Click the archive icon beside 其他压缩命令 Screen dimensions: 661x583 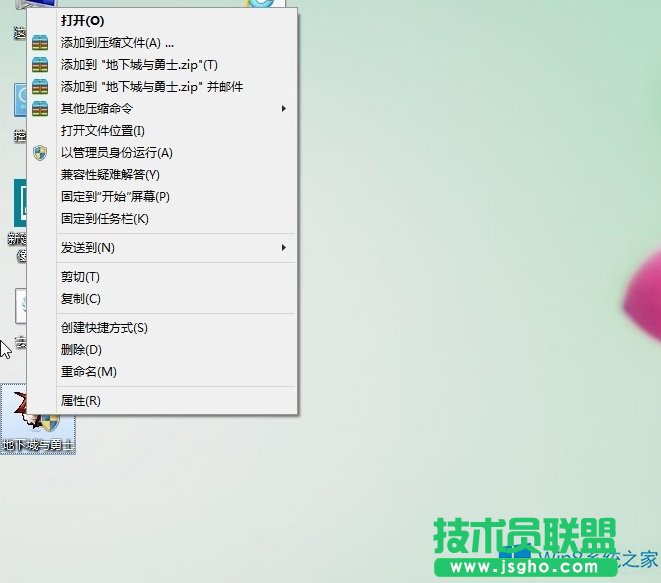(40, 108)
